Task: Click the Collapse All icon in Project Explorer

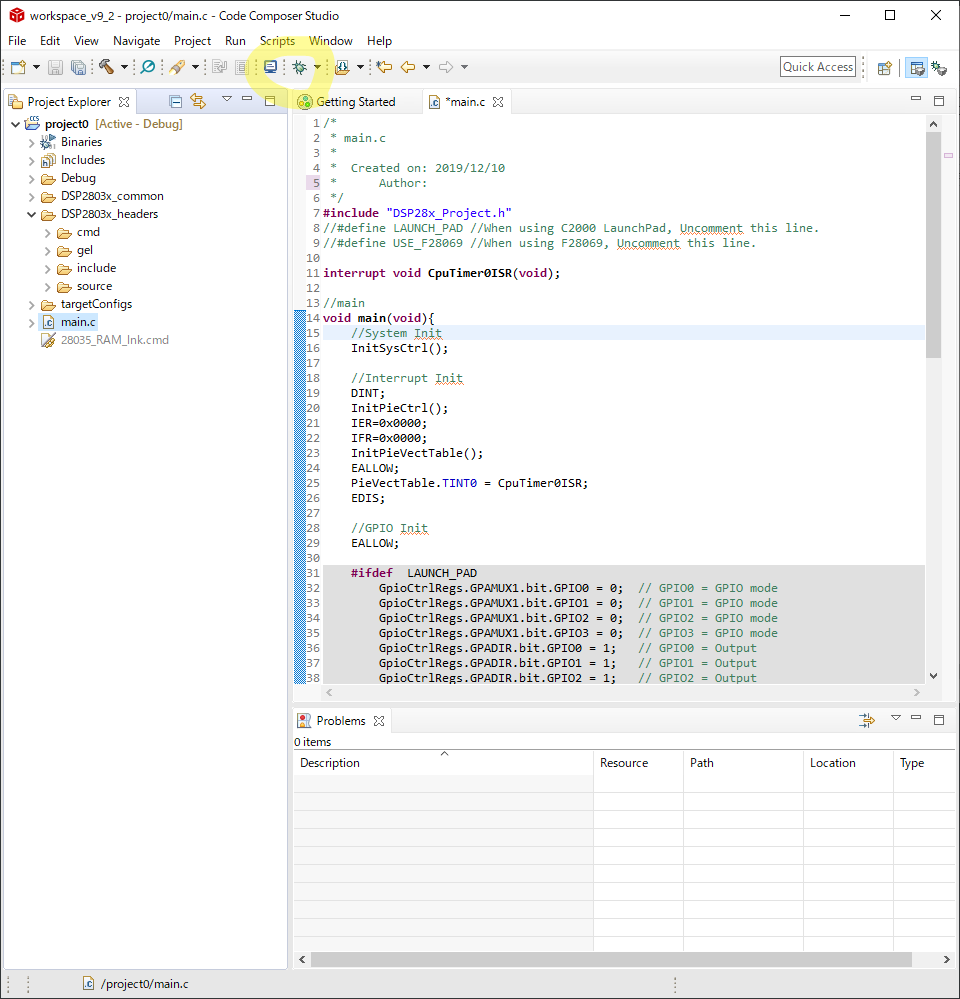Action: [176, 101]
